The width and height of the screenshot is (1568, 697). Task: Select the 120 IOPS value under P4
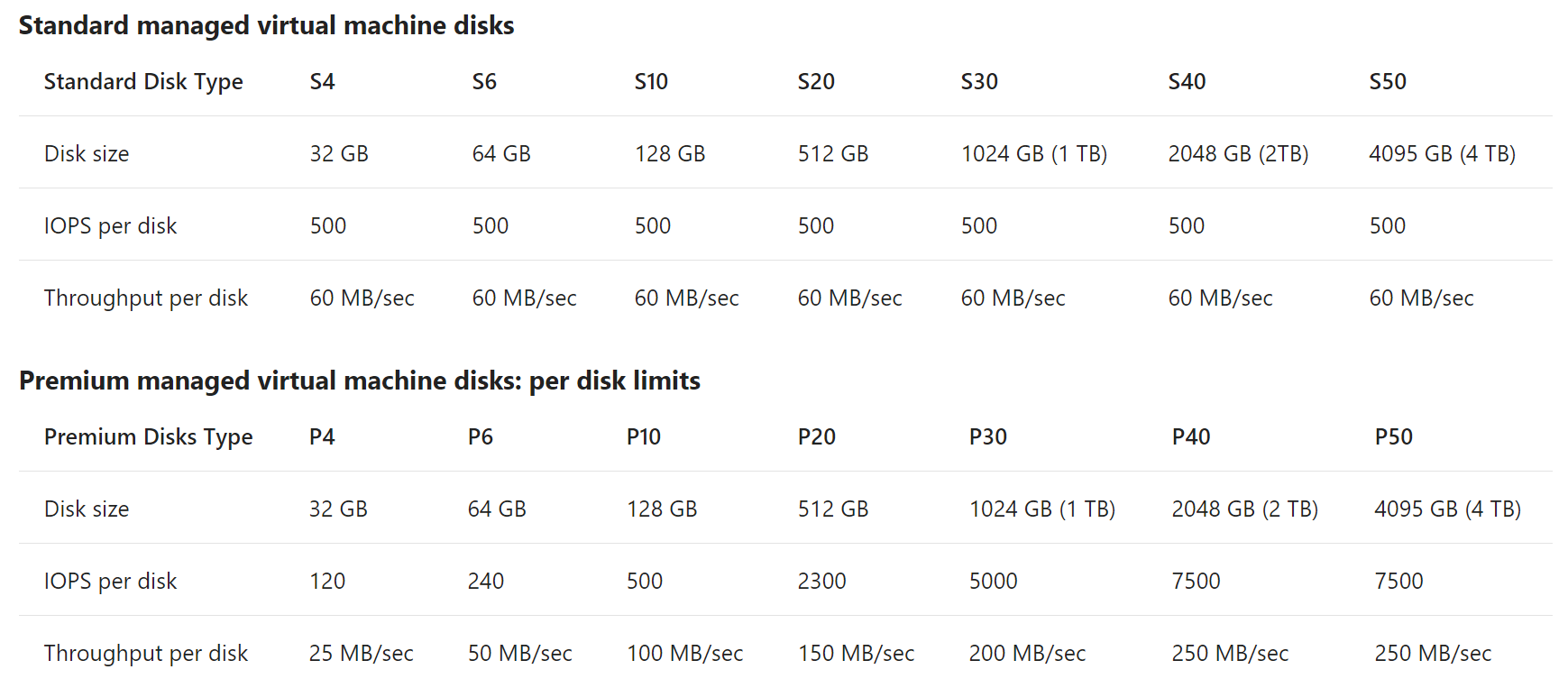(x=326, y=581)
